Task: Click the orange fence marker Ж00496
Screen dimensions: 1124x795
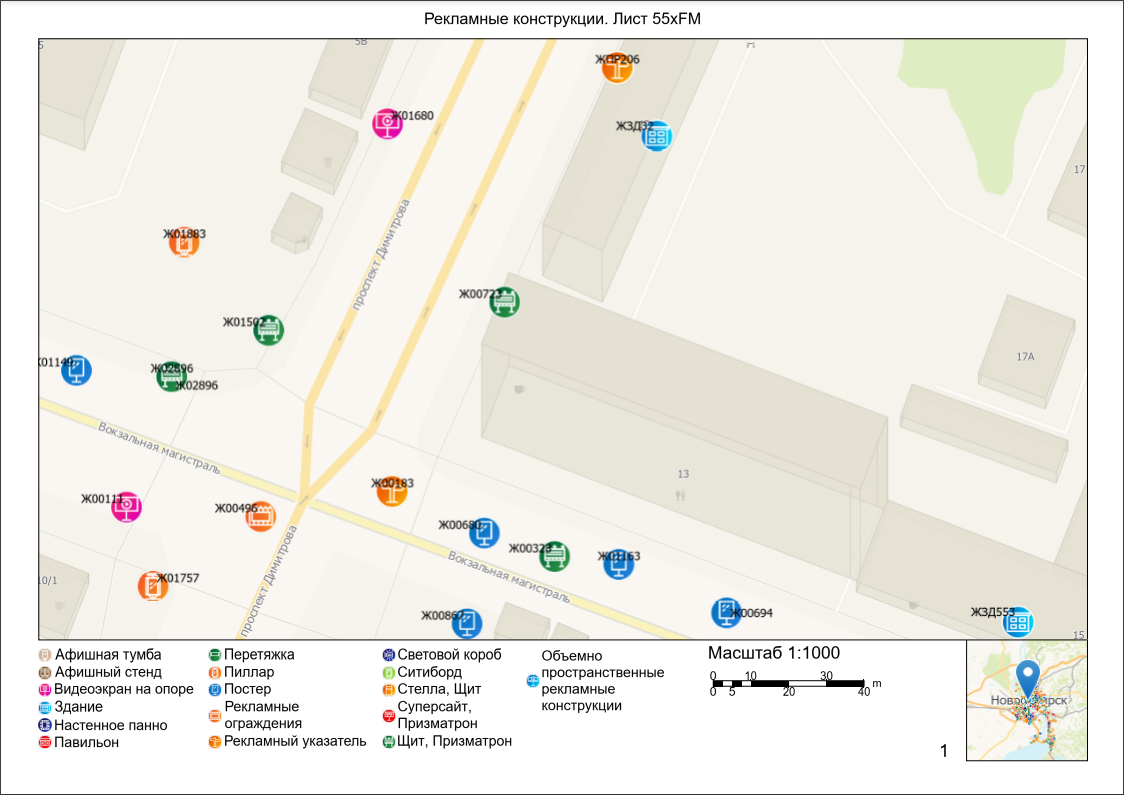Action: tap(260, 516)
